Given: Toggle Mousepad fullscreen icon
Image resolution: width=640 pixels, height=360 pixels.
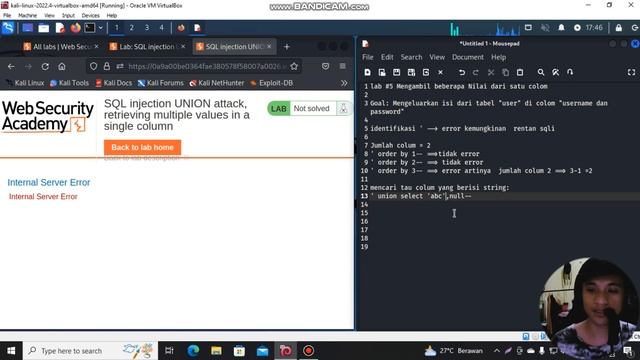Looking at the screenshot, I should 631,72.
